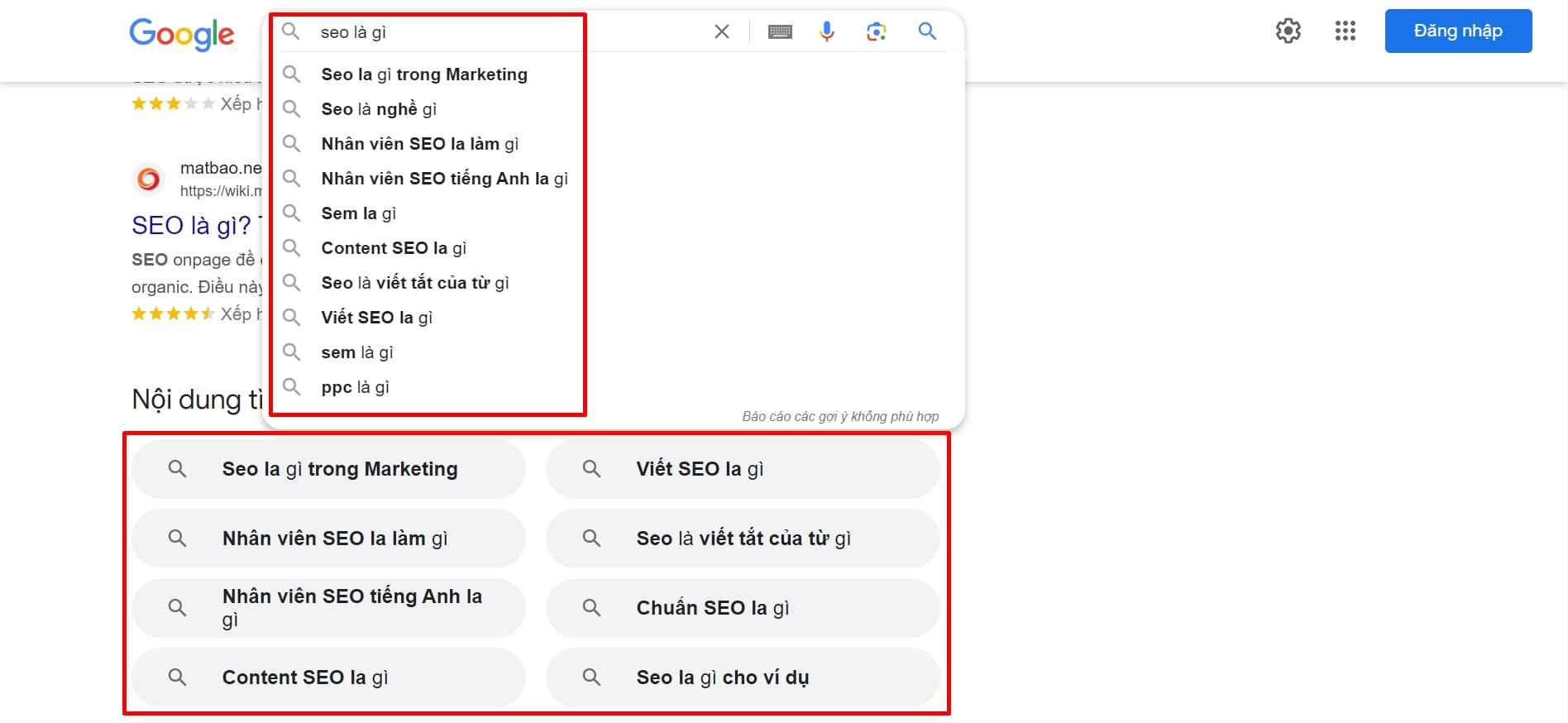Start voice search with the microphone icon
This screenshot has width=1568, height=723.
coord(826,31)
